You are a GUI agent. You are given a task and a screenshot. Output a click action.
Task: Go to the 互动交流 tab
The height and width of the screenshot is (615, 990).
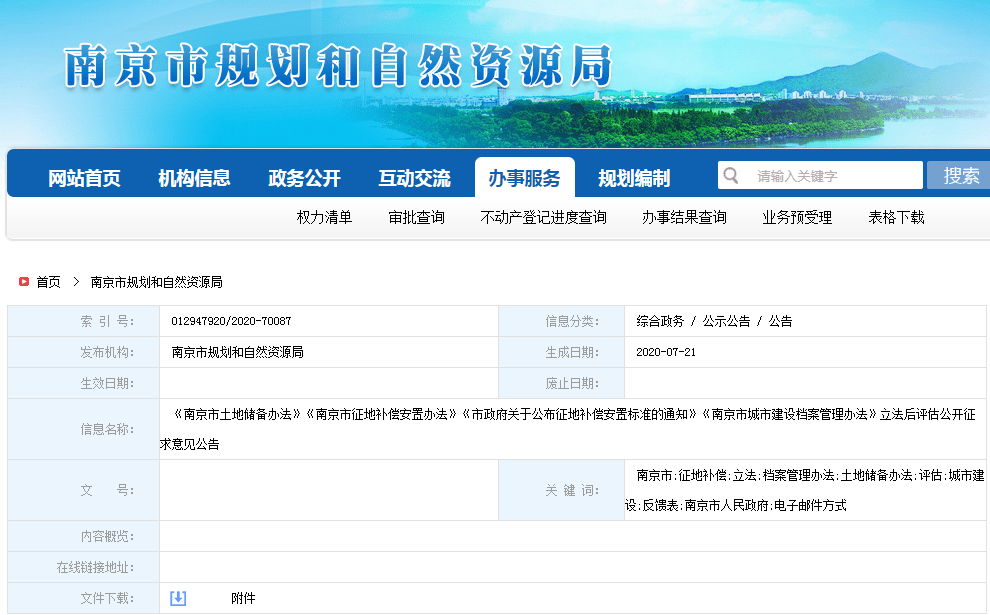point(414,178)
